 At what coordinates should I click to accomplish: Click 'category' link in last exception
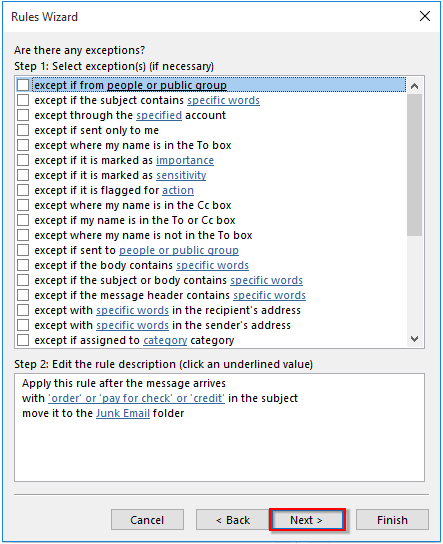[x=165, y=340]
